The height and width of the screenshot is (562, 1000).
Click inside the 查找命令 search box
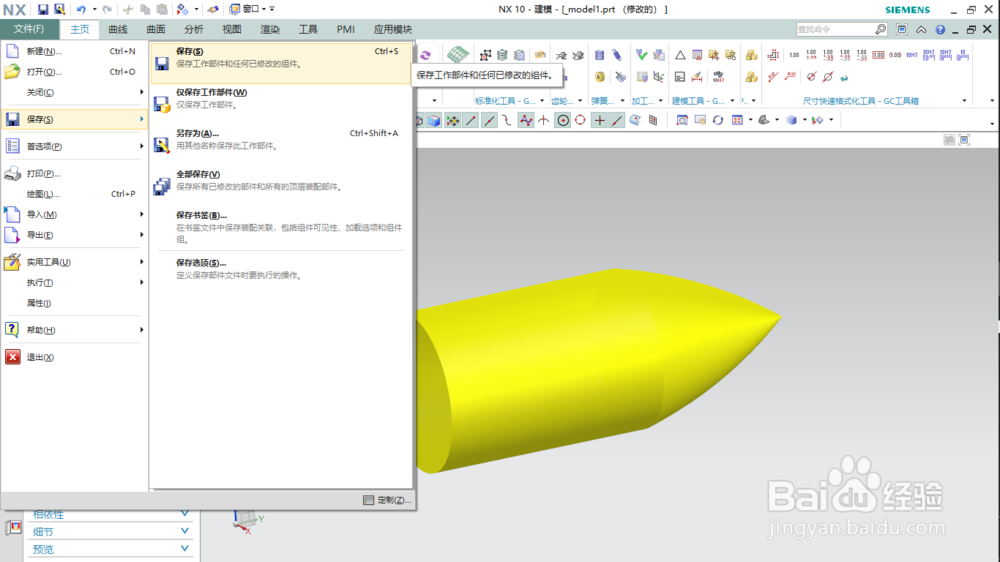(x=834, y=29)
